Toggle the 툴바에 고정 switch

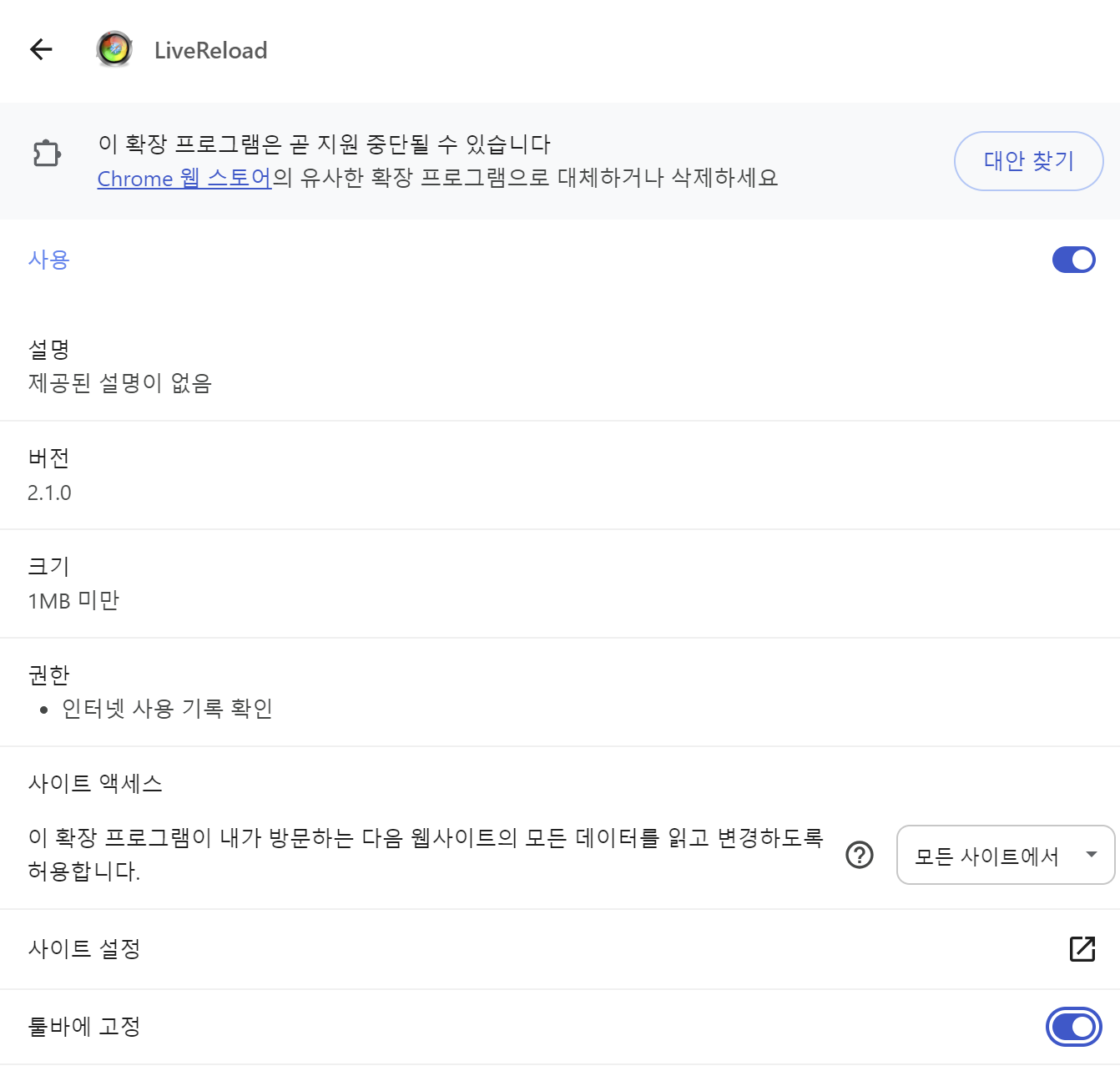coord(1073,1027)
